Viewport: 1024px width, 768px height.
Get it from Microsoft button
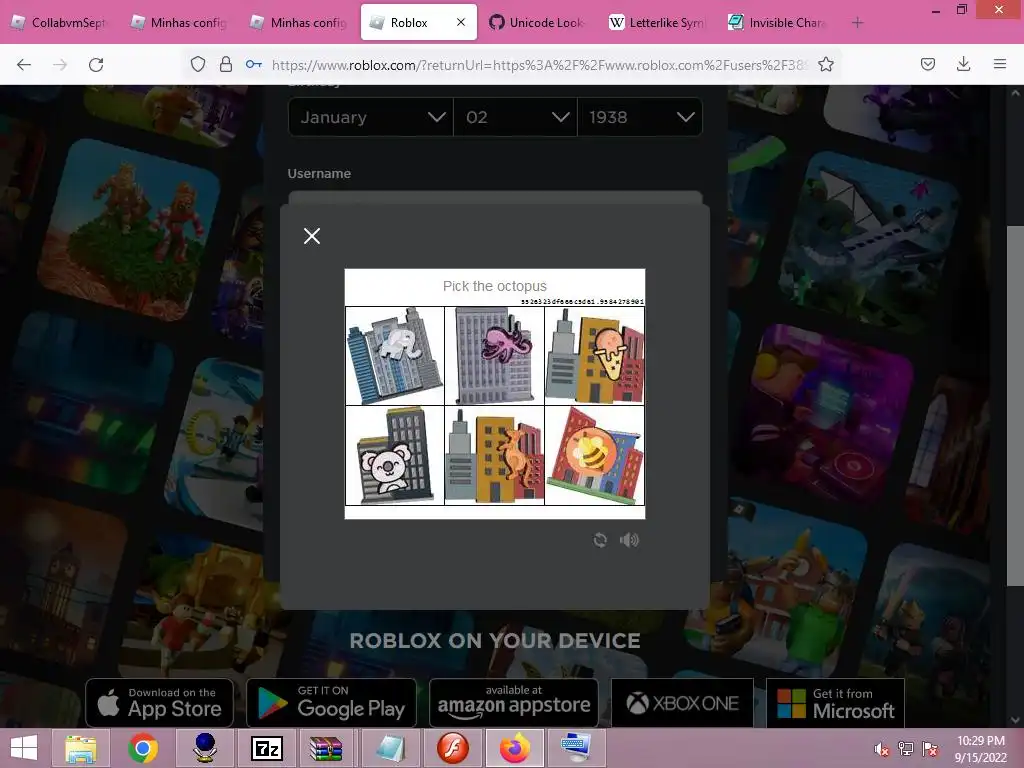(835, 703)
